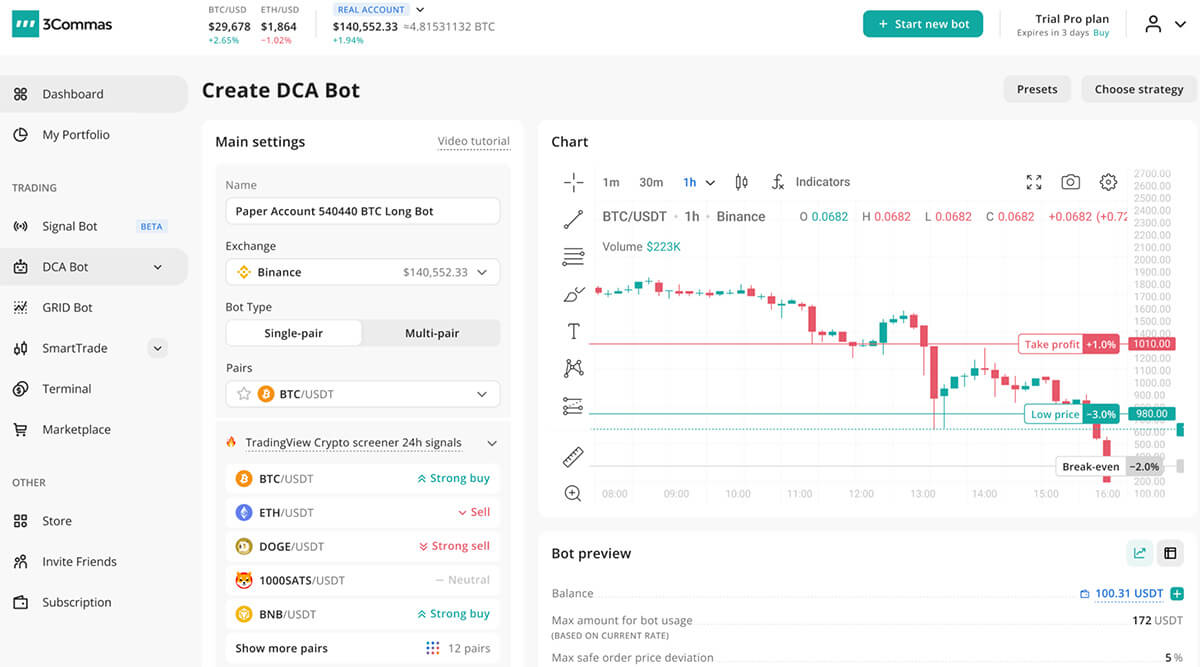1200x667 pixels.
Task: Pick the ruler measure tool
Action: 573,457
